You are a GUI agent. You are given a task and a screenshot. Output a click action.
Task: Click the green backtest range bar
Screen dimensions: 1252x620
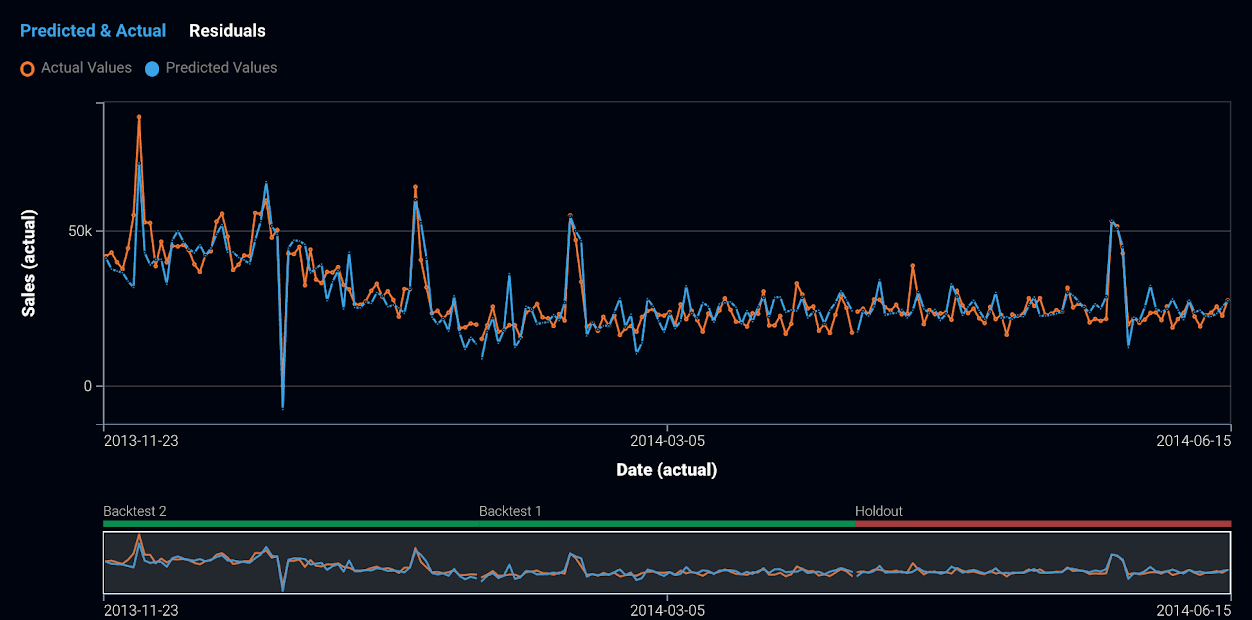[478, 523]
